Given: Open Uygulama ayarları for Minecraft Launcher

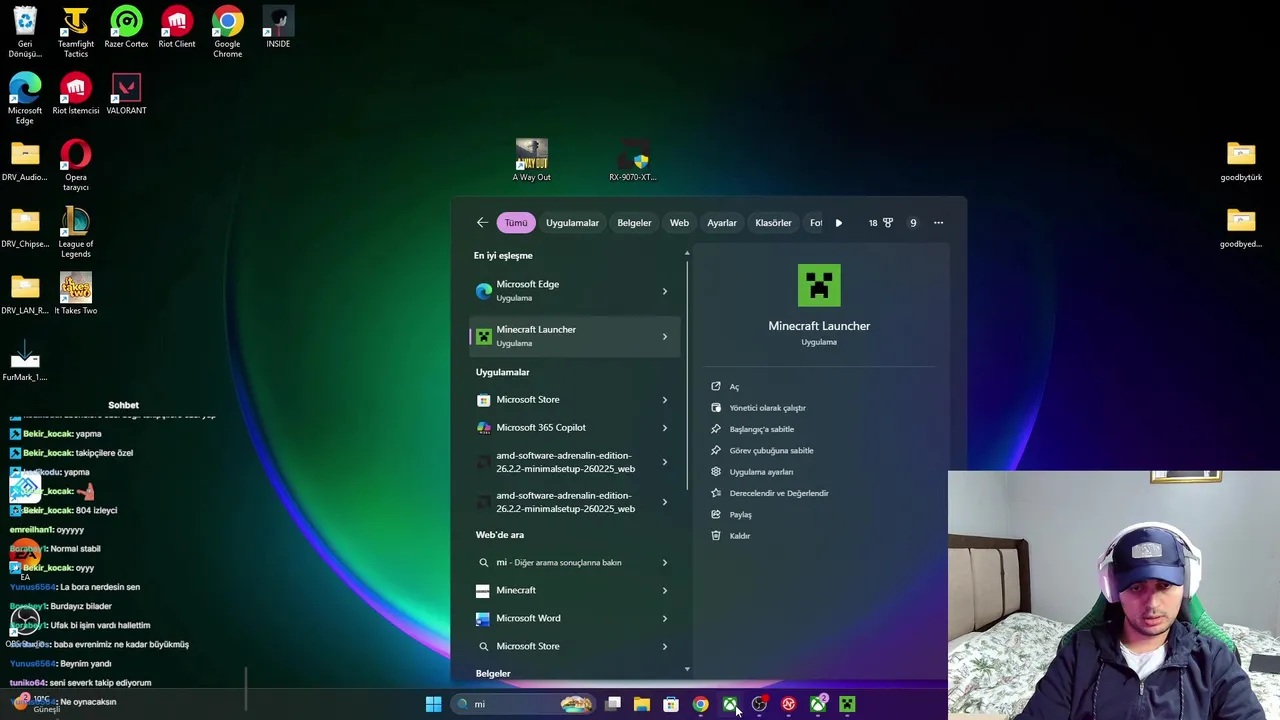Looking at the screenshot, I should 761,472.
